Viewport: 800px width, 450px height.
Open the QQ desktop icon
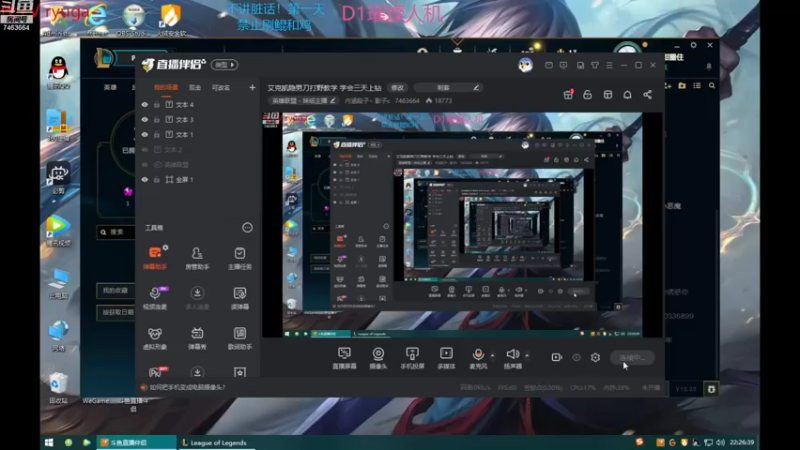59,72
